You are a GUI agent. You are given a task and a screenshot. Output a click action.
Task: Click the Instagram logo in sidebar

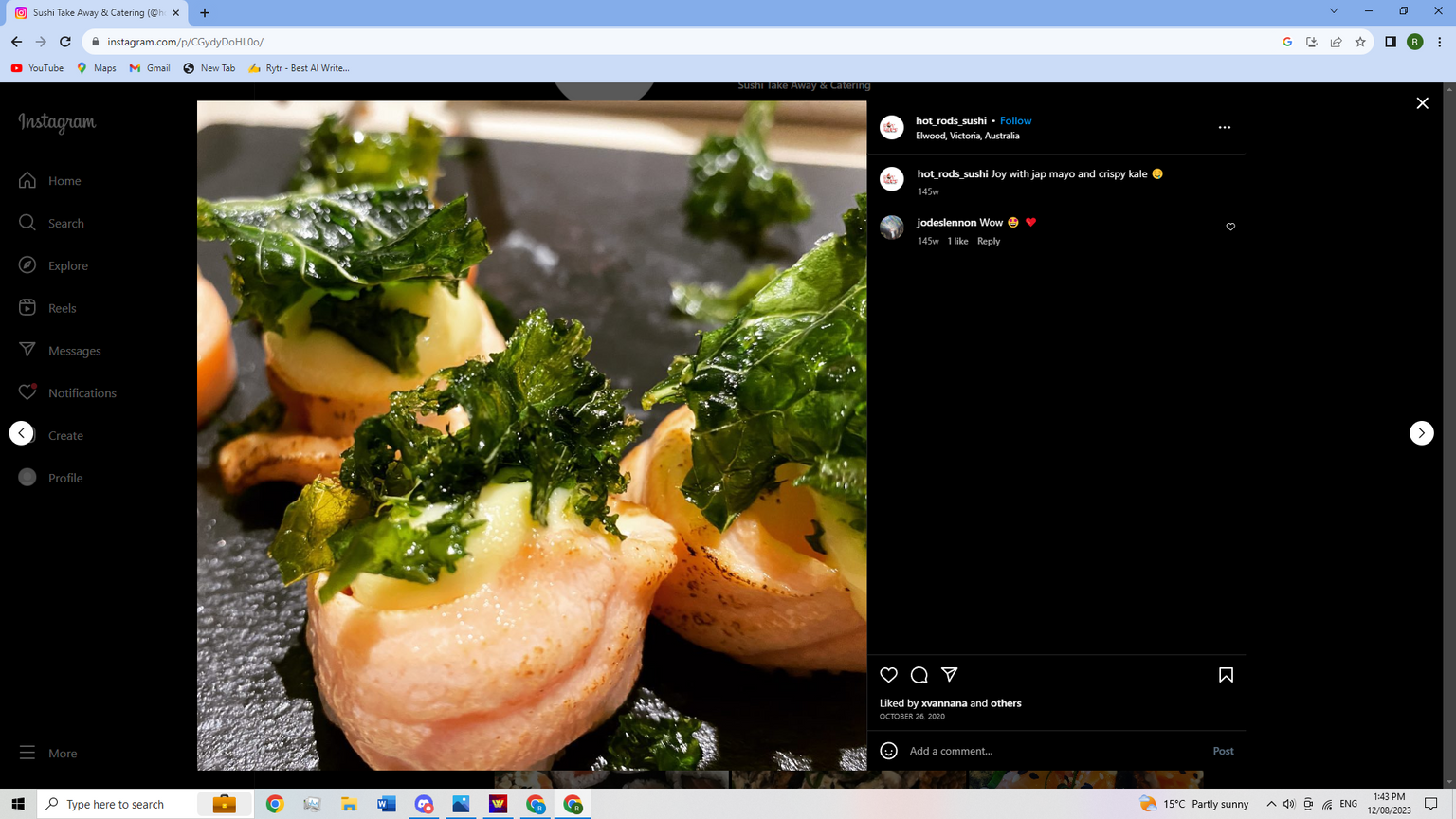point(57,122)
